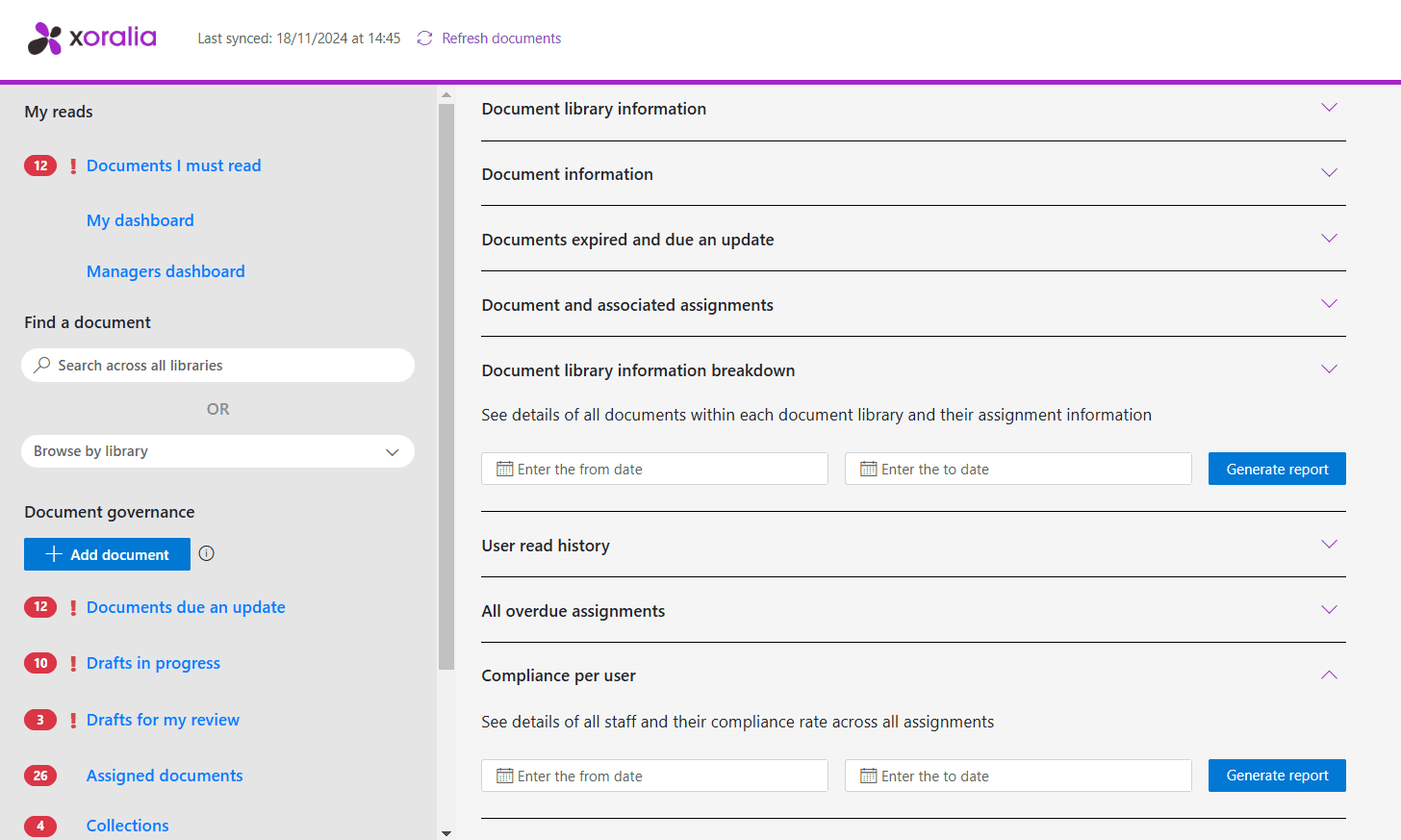
Task: Click the plus icon on Add document
Action: (x=54, y=554)
